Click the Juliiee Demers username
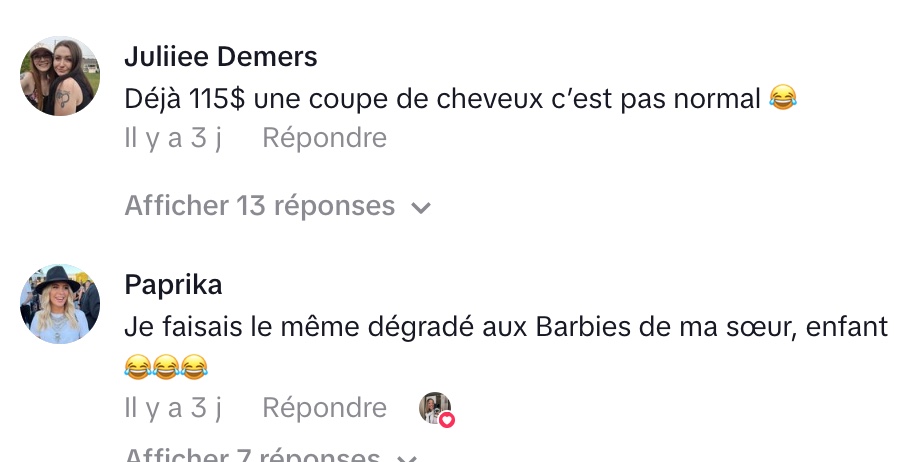The width and height of the screenshot is (910, 462). tap(221, 57)
